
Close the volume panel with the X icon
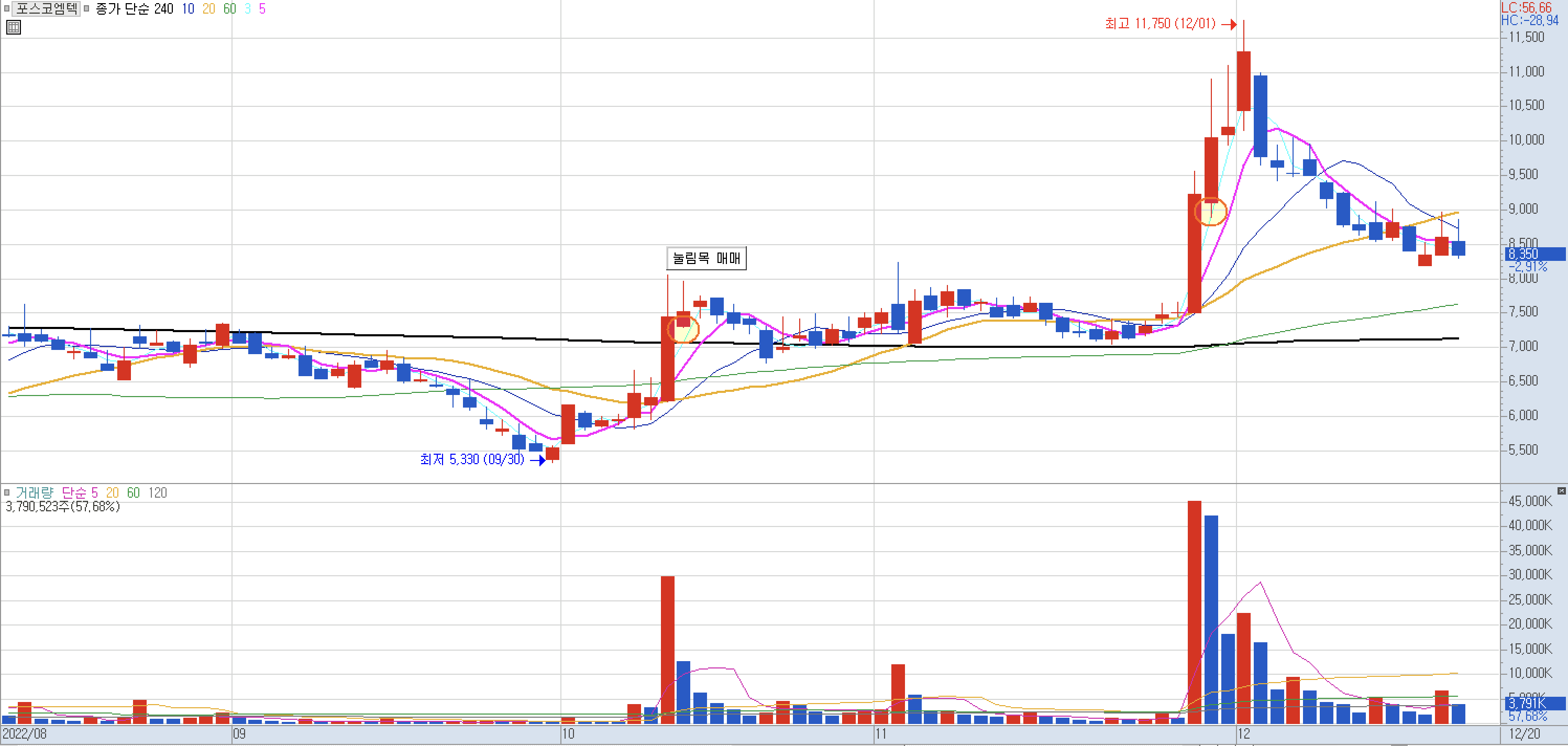(x=1561, y=490)
